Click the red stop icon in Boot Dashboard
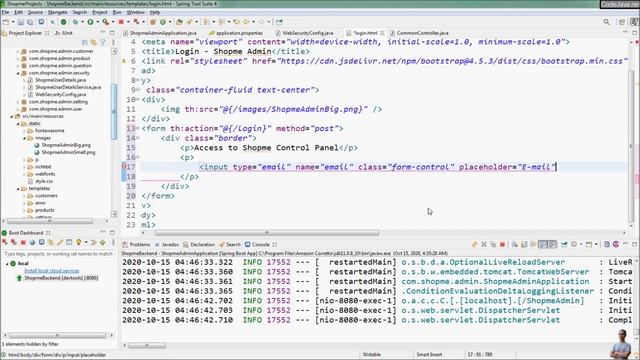640x360 pixels. pyautogui.click(x=23, y=242)
